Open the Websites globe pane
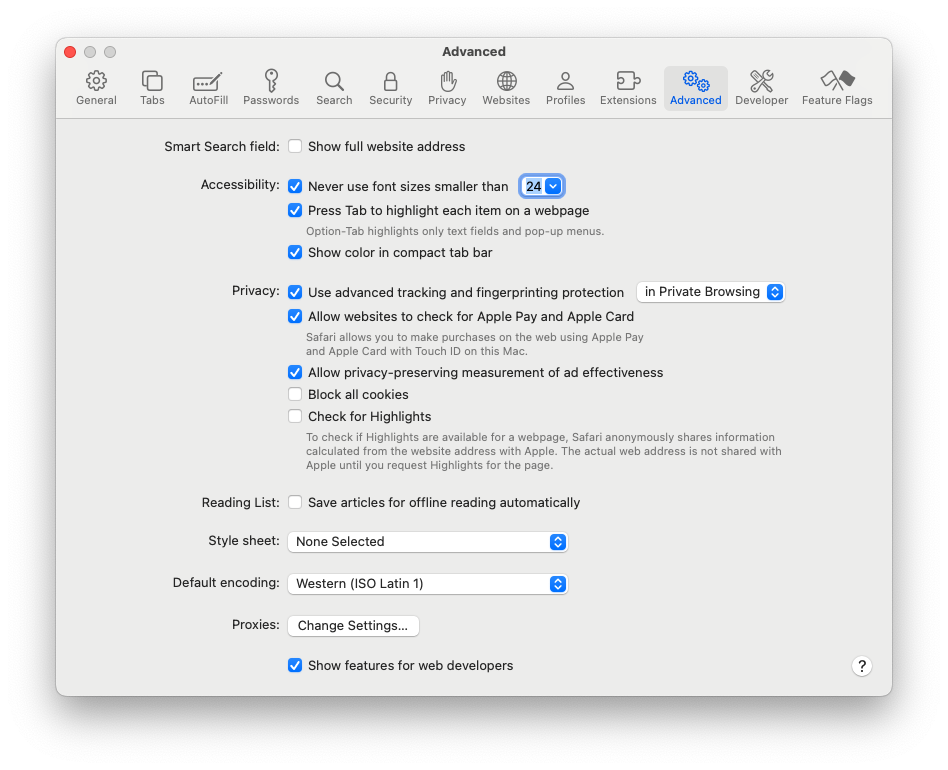The image size is (948, 770). click(x=506, y=88)
